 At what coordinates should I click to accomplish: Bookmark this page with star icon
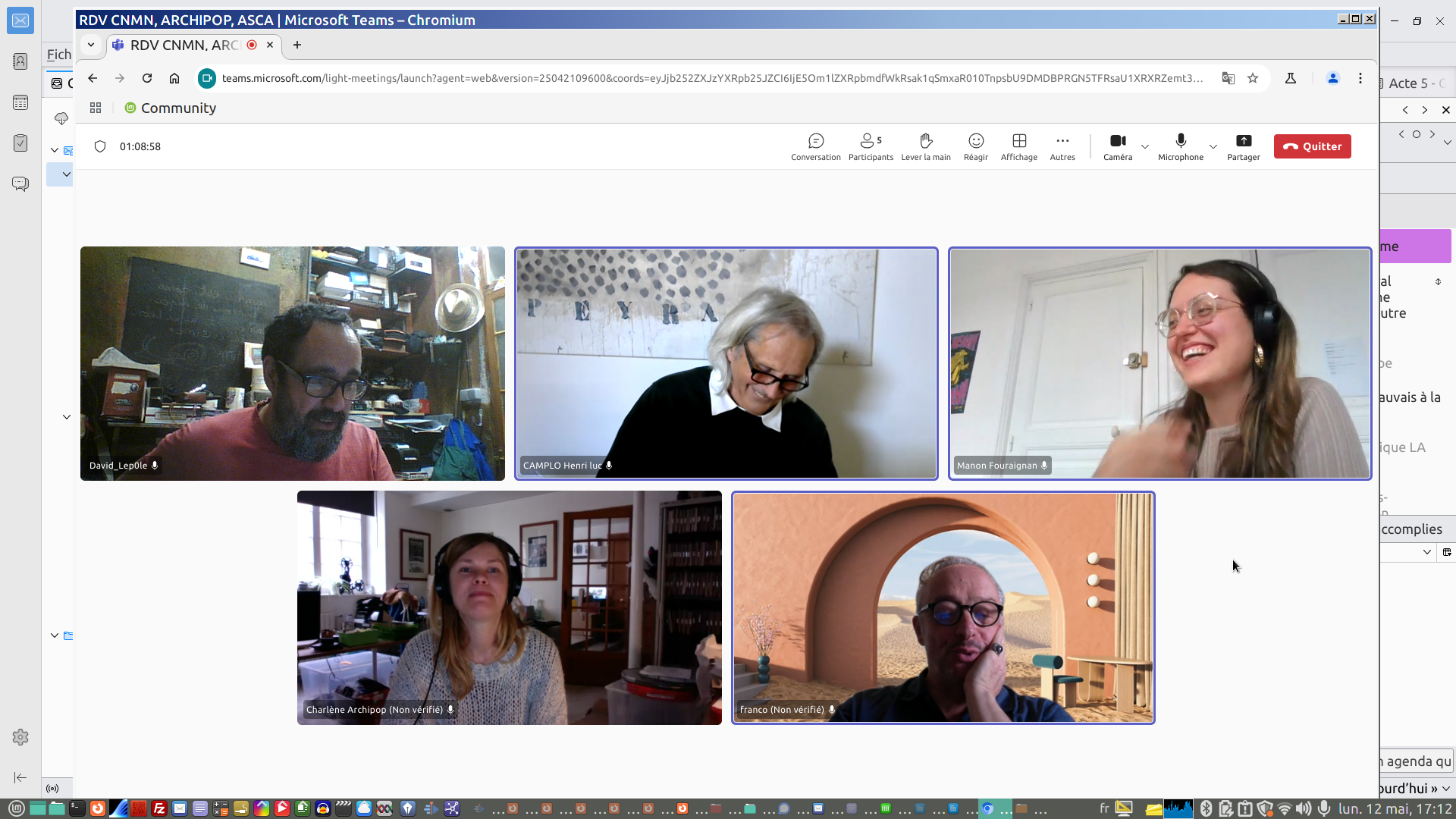tap(1253, 78)
